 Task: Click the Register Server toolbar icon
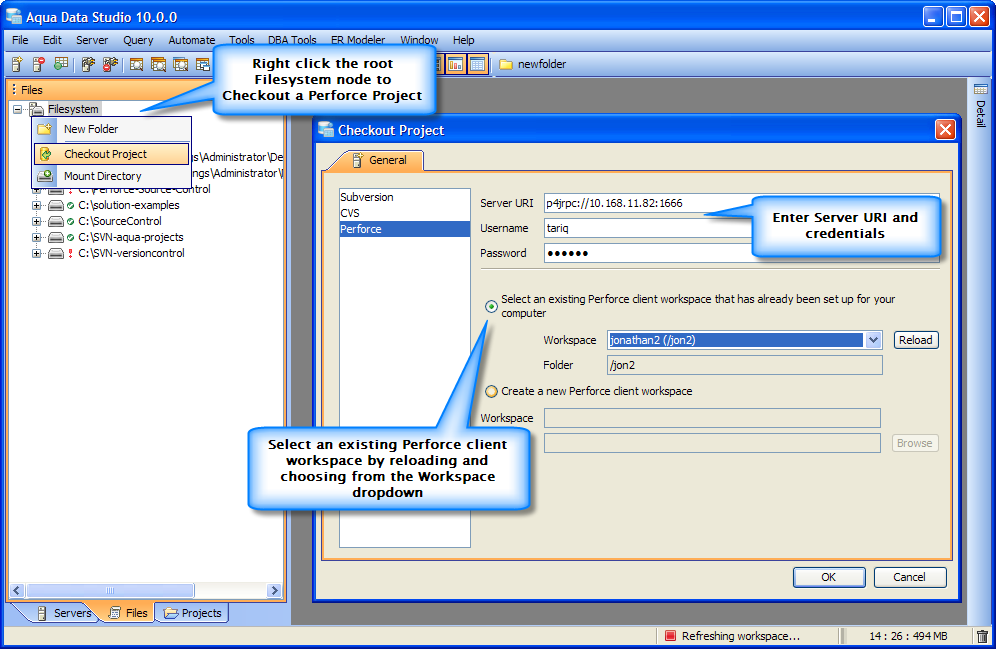pyautogui.click(x=17, y=64)
